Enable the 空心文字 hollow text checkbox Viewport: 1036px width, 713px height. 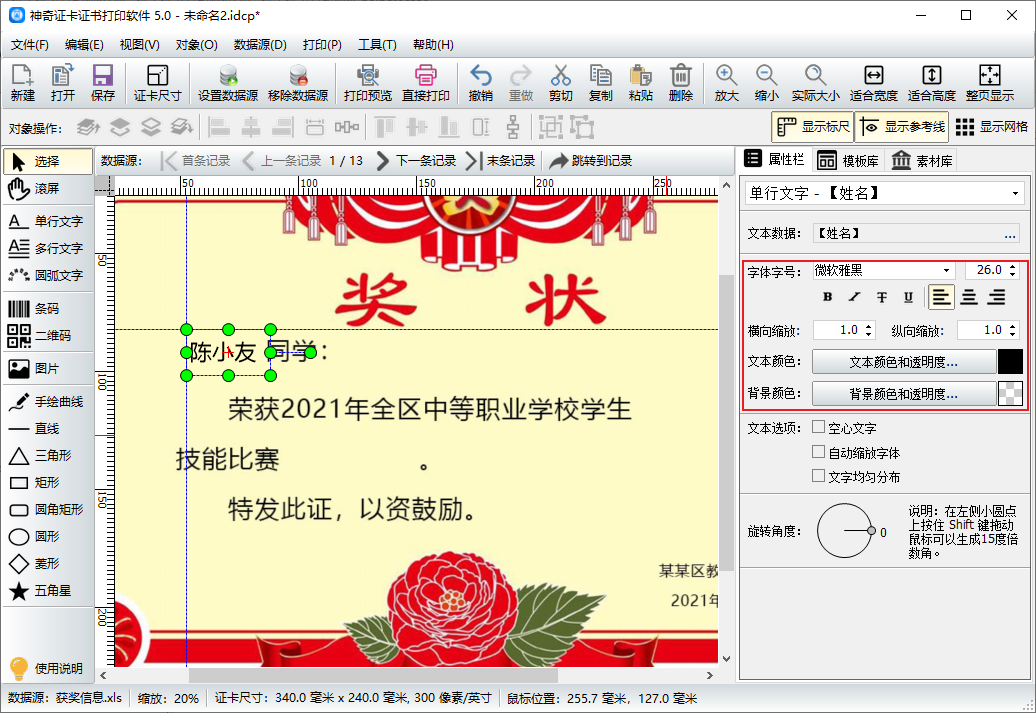click(819, 427)
